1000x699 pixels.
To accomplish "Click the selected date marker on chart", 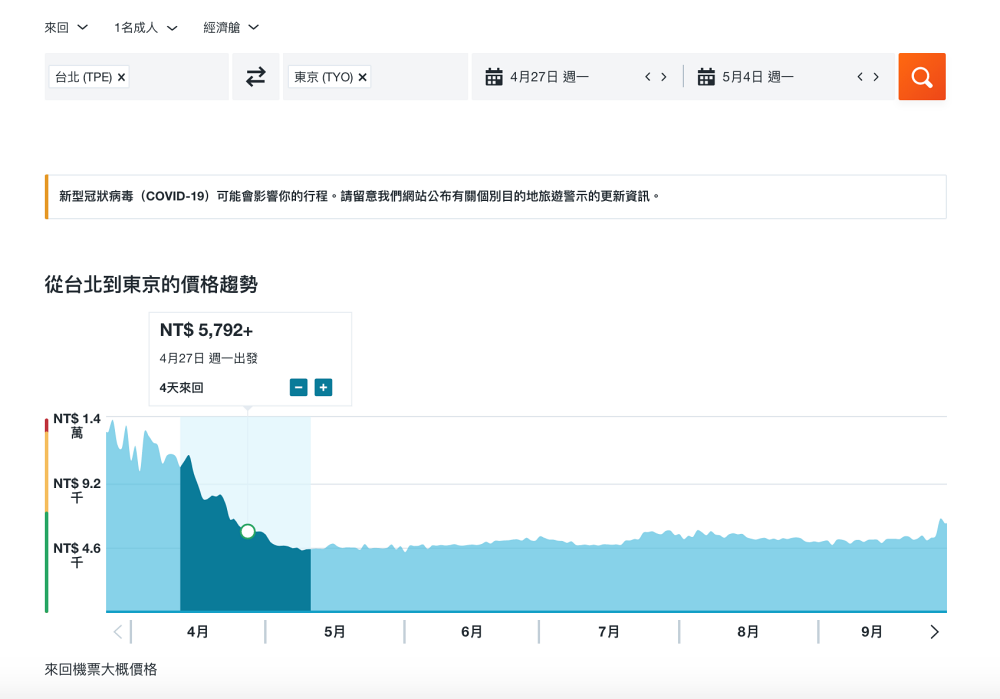I will 247,531.
